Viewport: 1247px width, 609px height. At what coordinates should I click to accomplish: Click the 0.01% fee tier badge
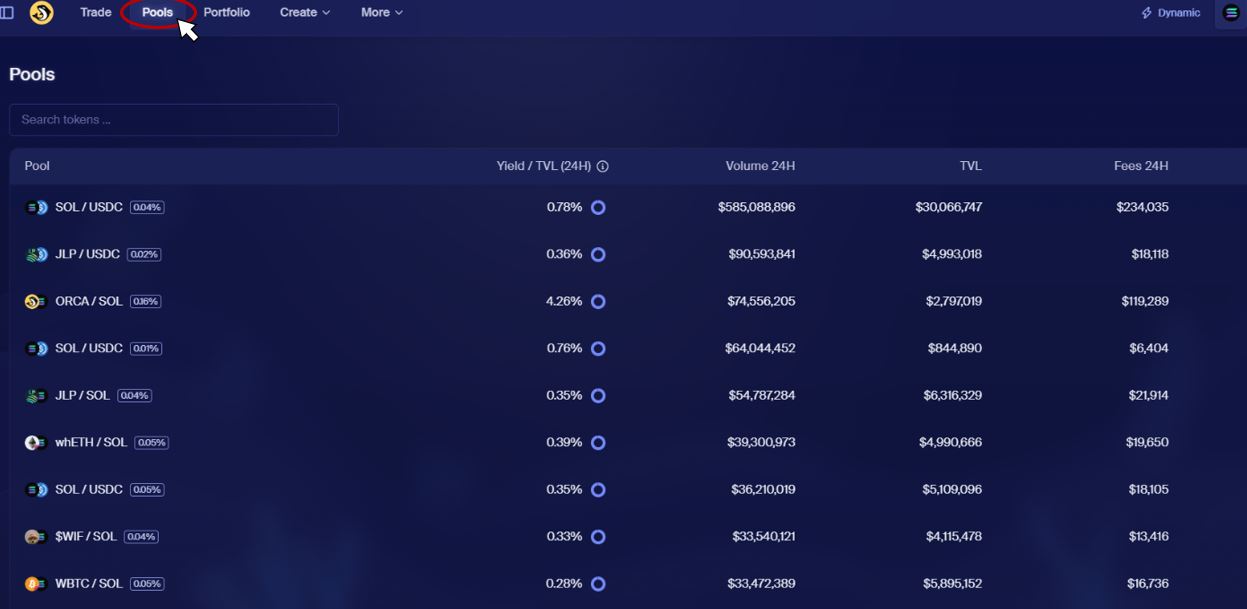coord(146,349)
